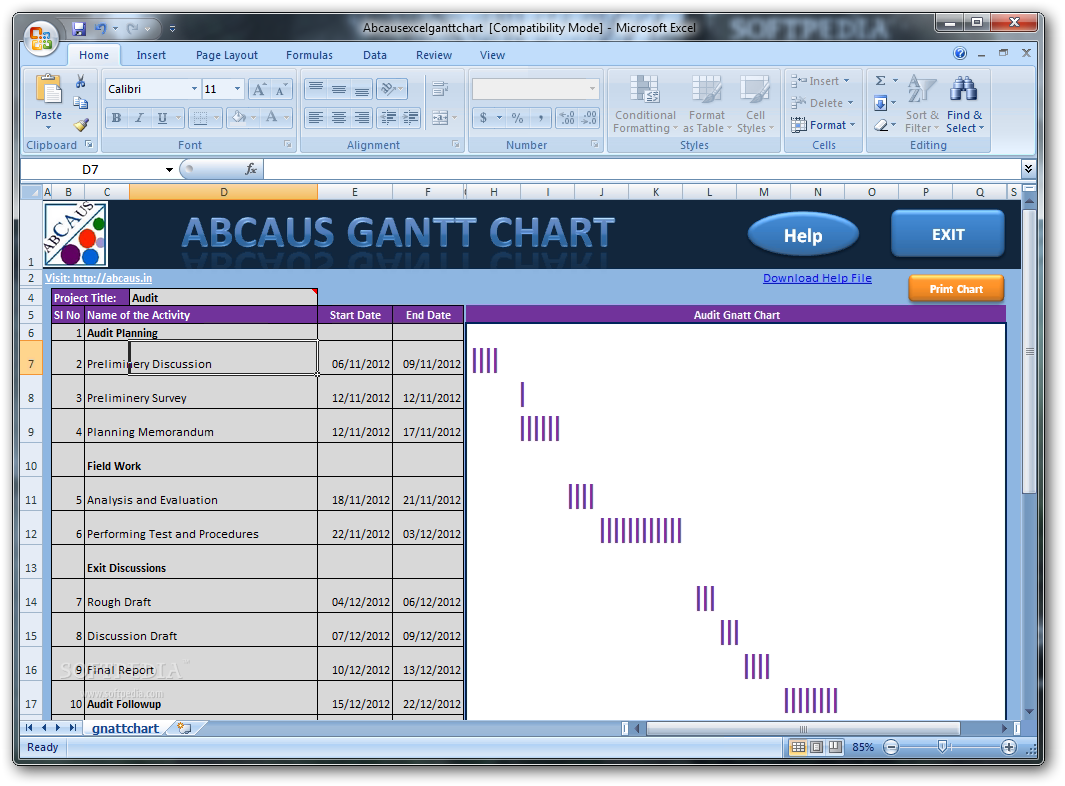Viewport: 1065px width, 786px height.
Task: Expand the Name Box dropdown arrow
Action: tap(169, 170)
